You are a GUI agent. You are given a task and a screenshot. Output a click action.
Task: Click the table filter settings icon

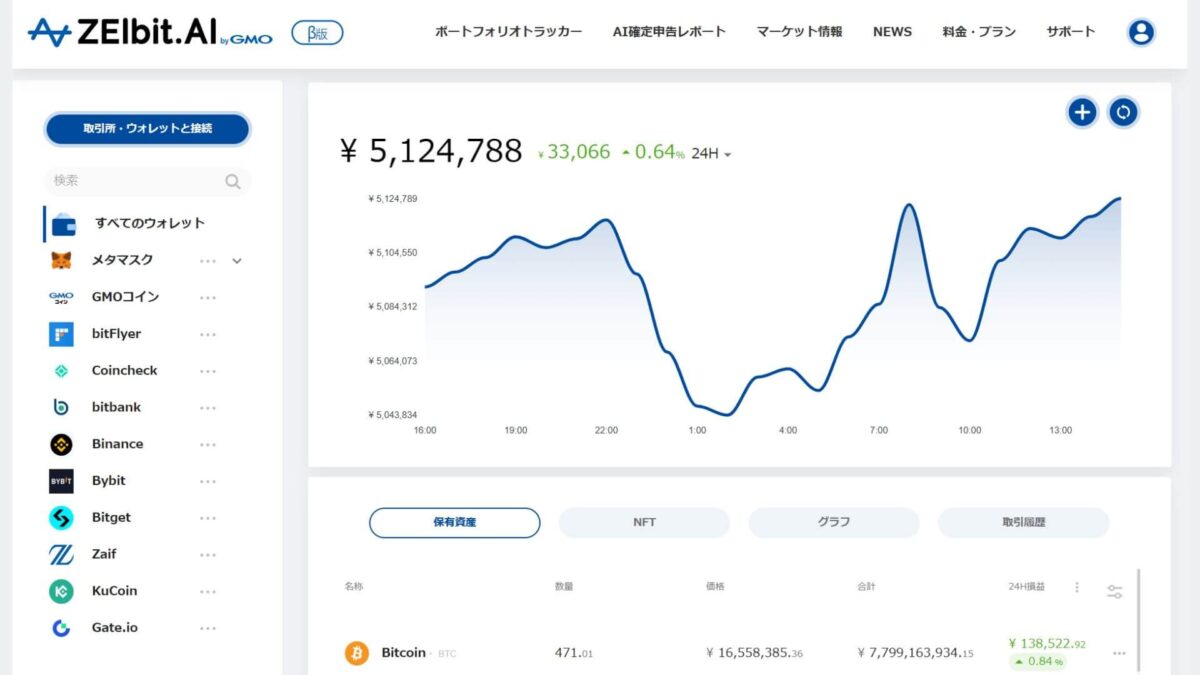(x=1115, y=592)
